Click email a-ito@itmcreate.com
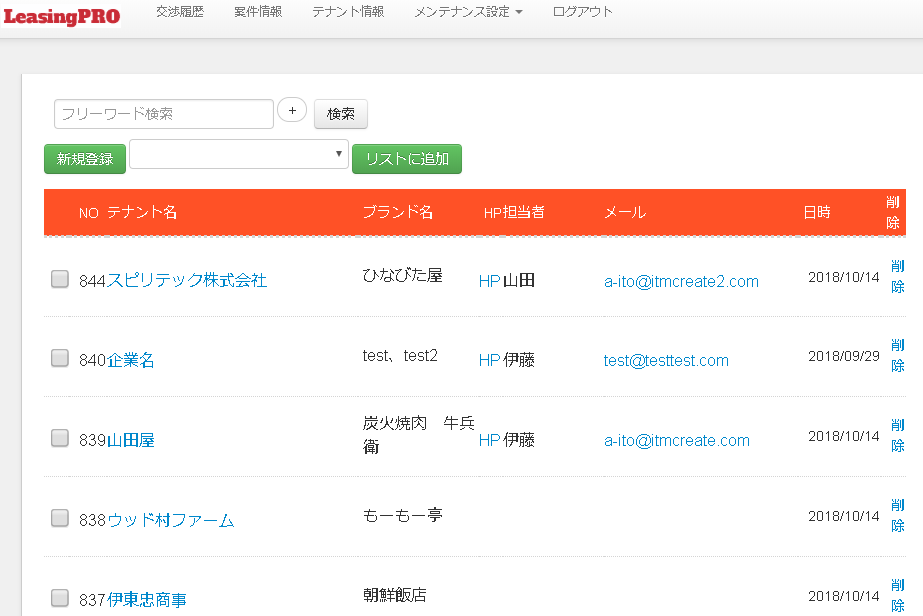This screenshot has height=616, width=923. point(676,441)
